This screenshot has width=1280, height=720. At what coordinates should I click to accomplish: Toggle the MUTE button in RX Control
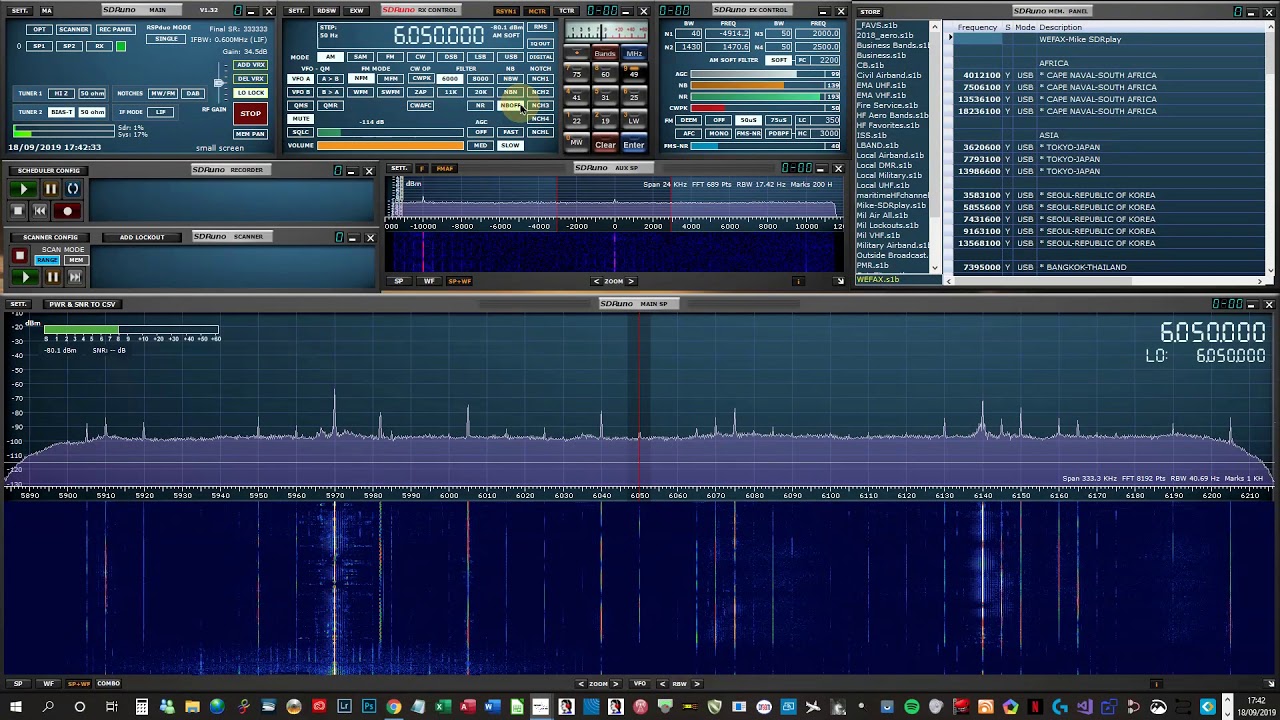[x=300, y=119]
